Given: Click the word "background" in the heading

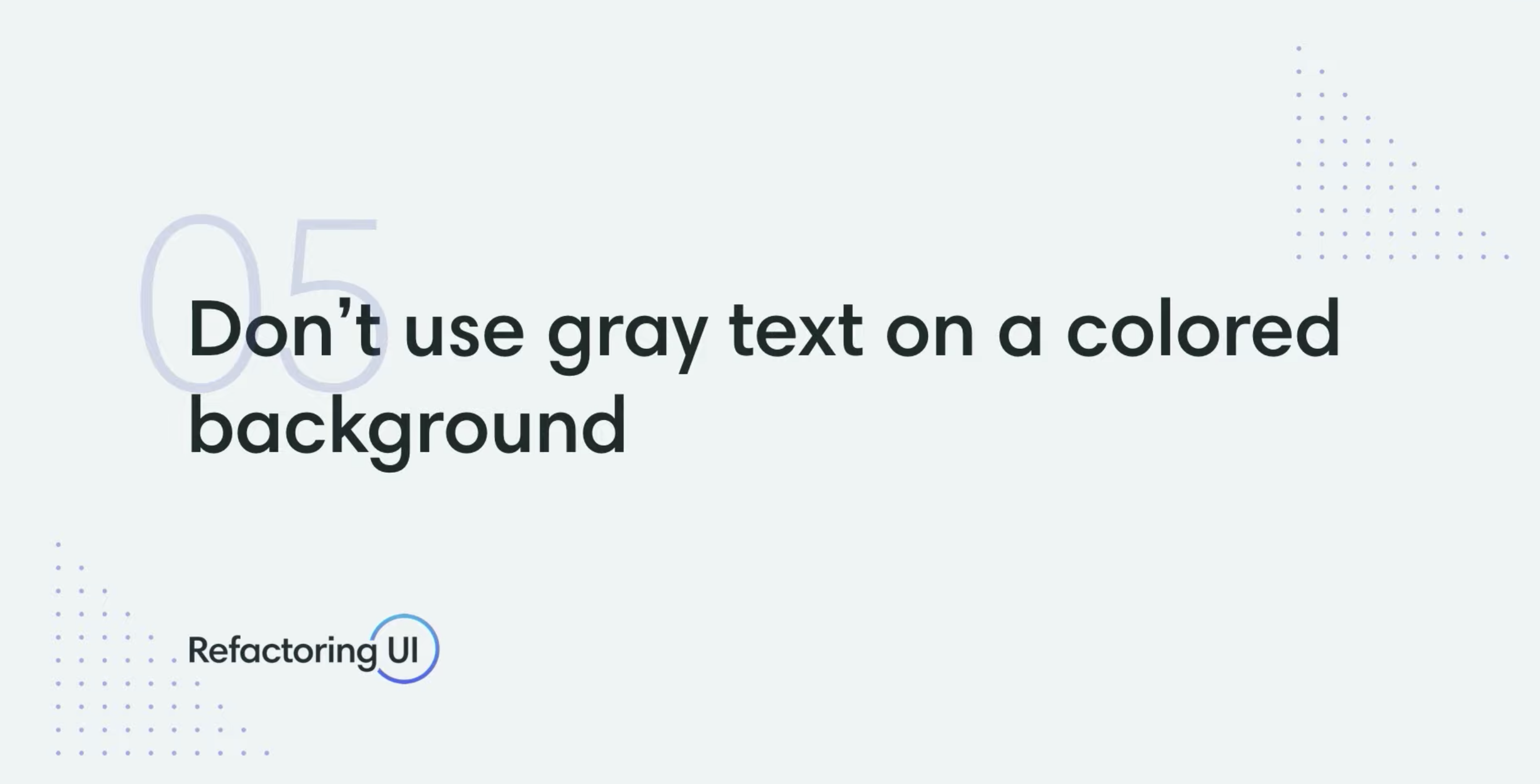Looking at the screenshot, I should tap(408, 428).
